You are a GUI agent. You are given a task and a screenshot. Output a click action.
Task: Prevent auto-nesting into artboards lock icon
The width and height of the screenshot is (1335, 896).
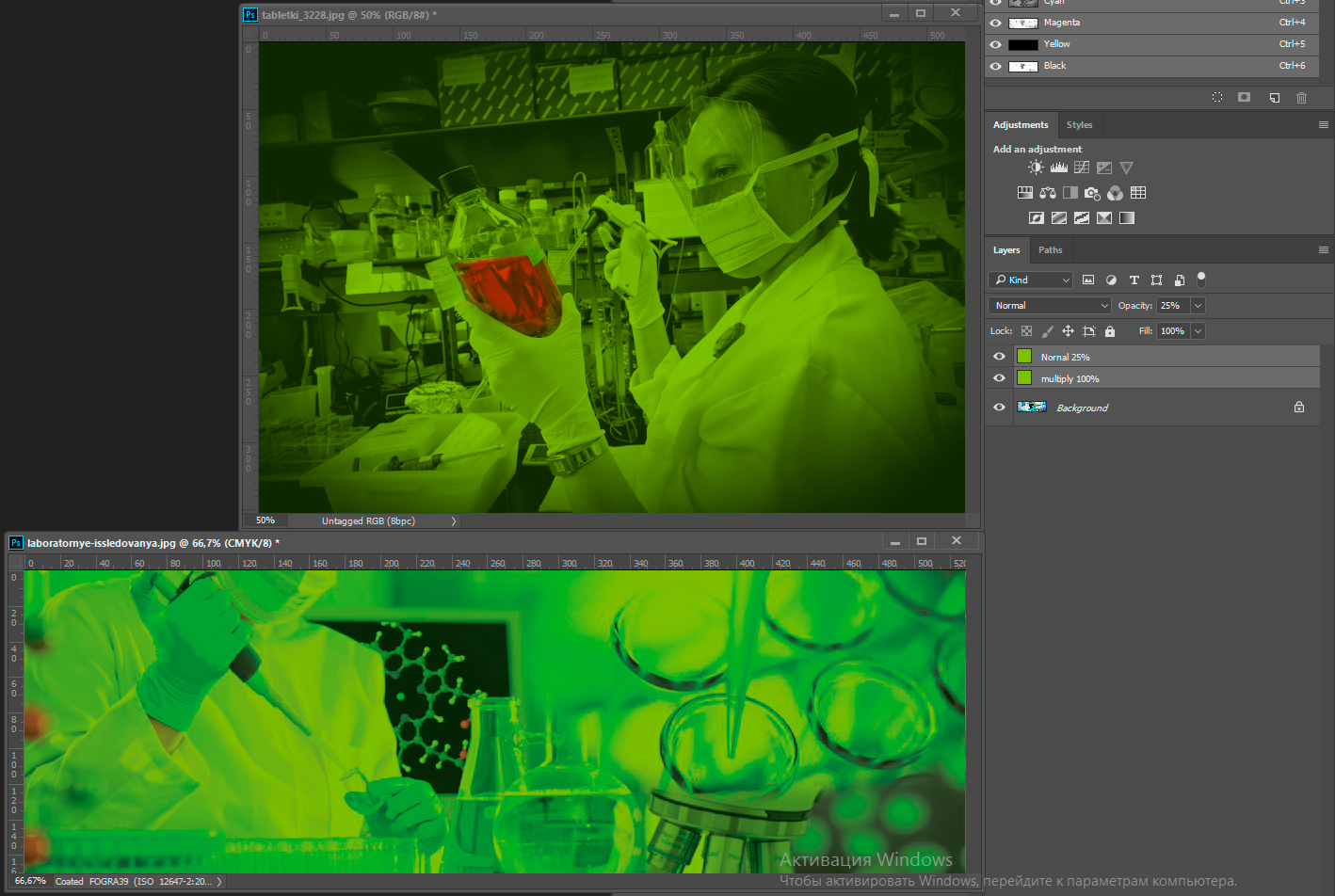pos(1089,331)
